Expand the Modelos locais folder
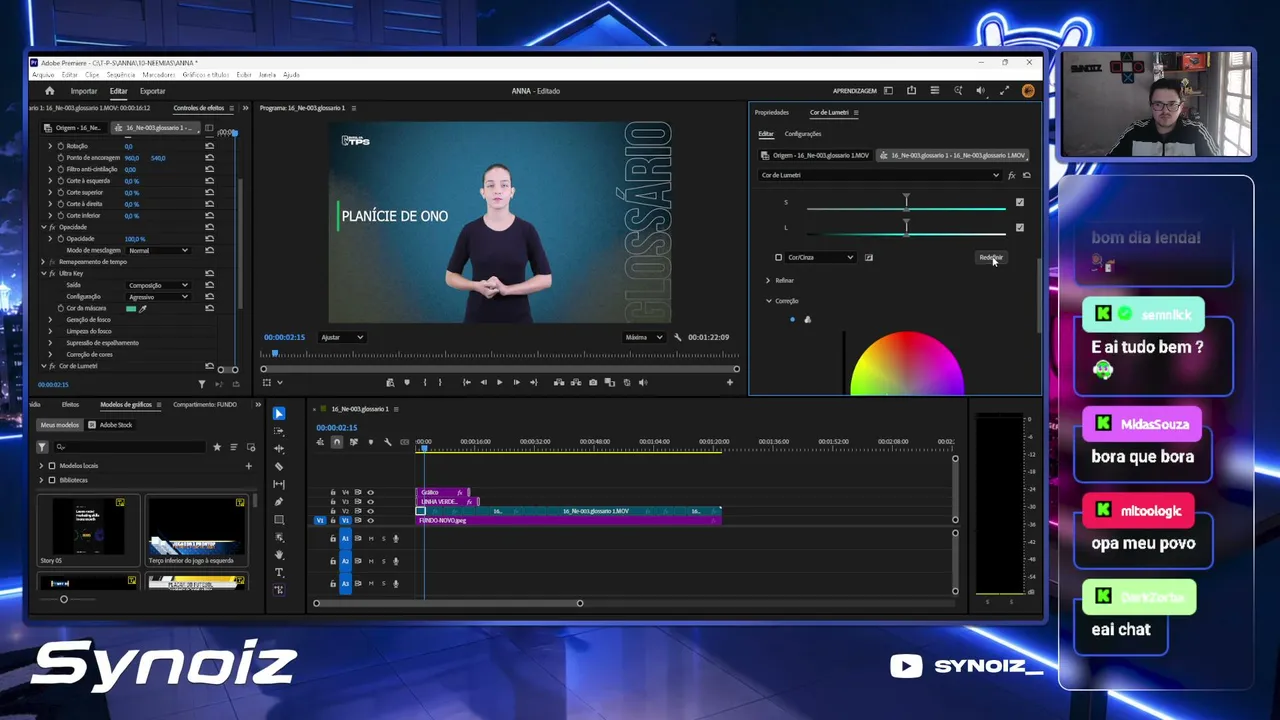 click(x=41, y=466)
